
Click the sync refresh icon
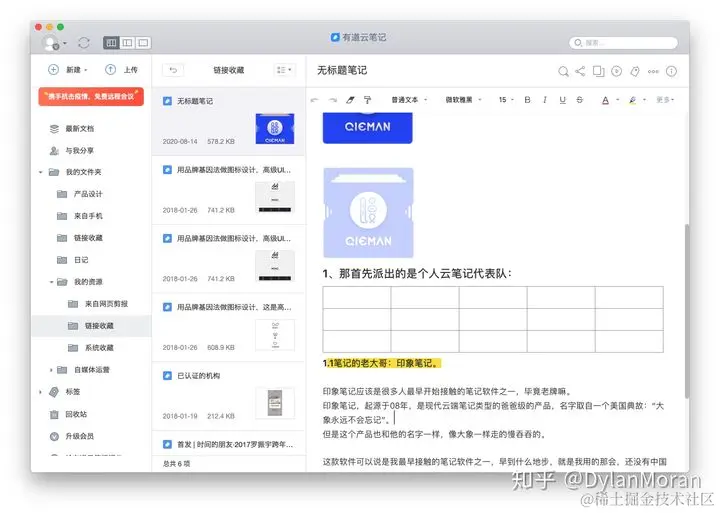click(x=84, y=43)
